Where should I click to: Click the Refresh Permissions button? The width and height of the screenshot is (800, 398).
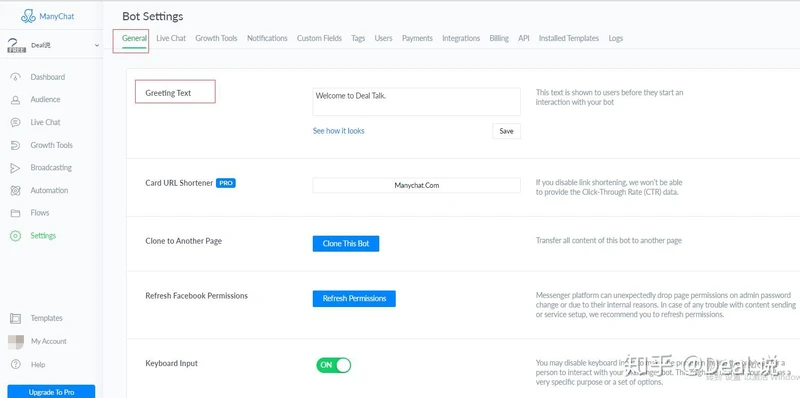pos(354,298)
